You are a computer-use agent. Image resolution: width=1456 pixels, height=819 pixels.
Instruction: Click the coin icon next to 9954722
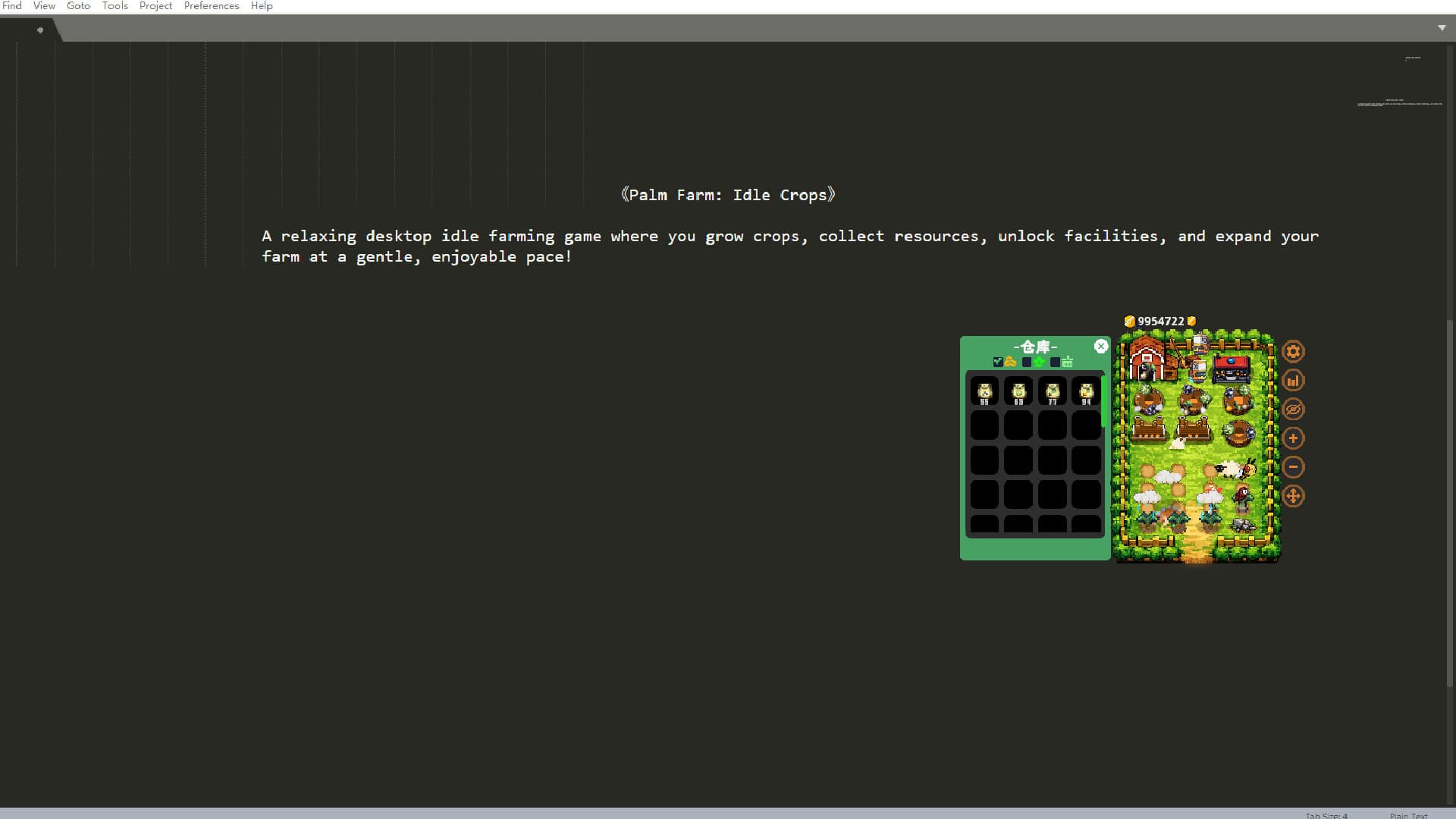[1128, 321]
